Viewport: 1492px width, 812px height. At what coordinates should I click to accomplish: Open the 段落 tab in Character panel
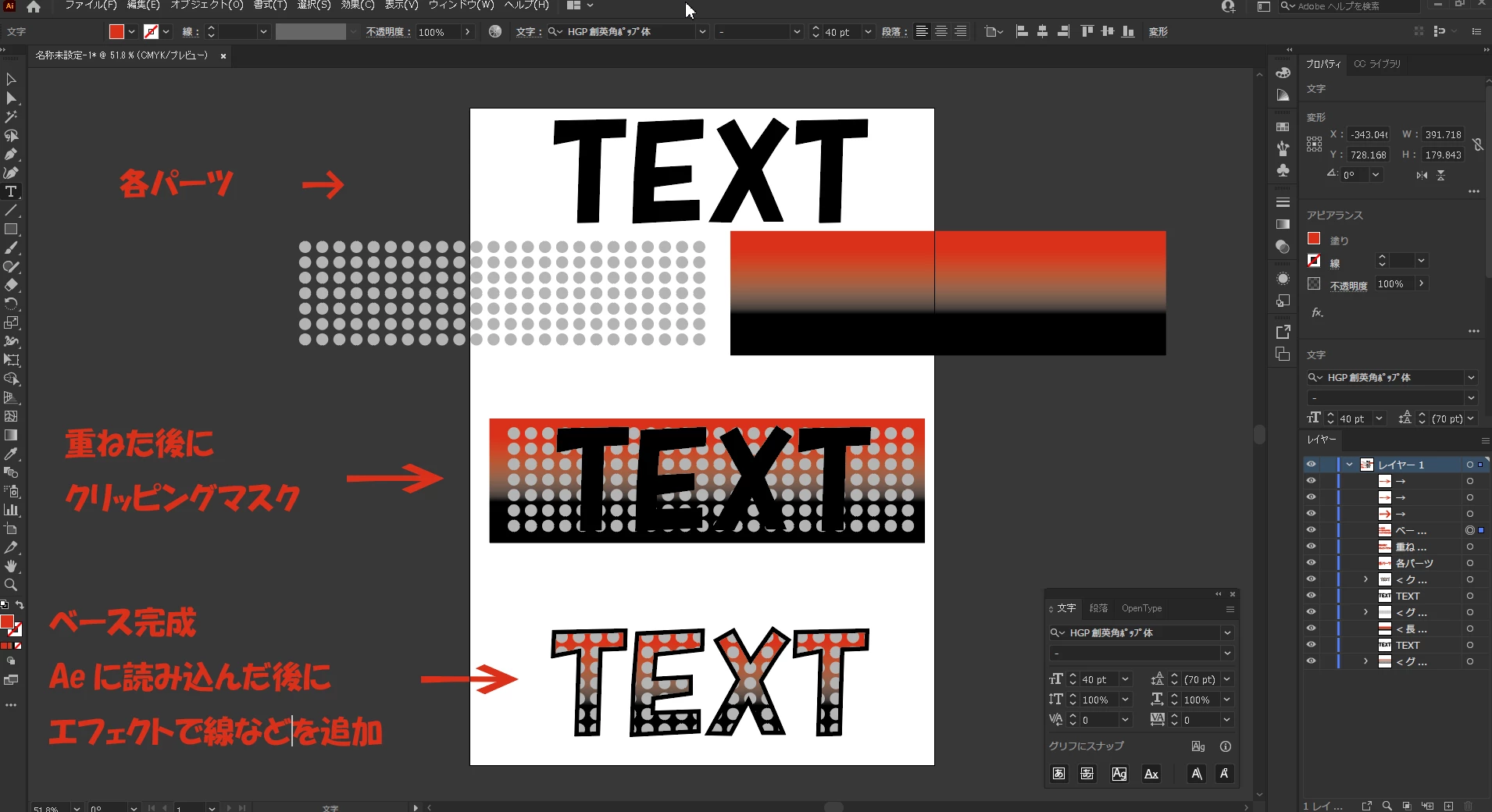pos(1098,608)
